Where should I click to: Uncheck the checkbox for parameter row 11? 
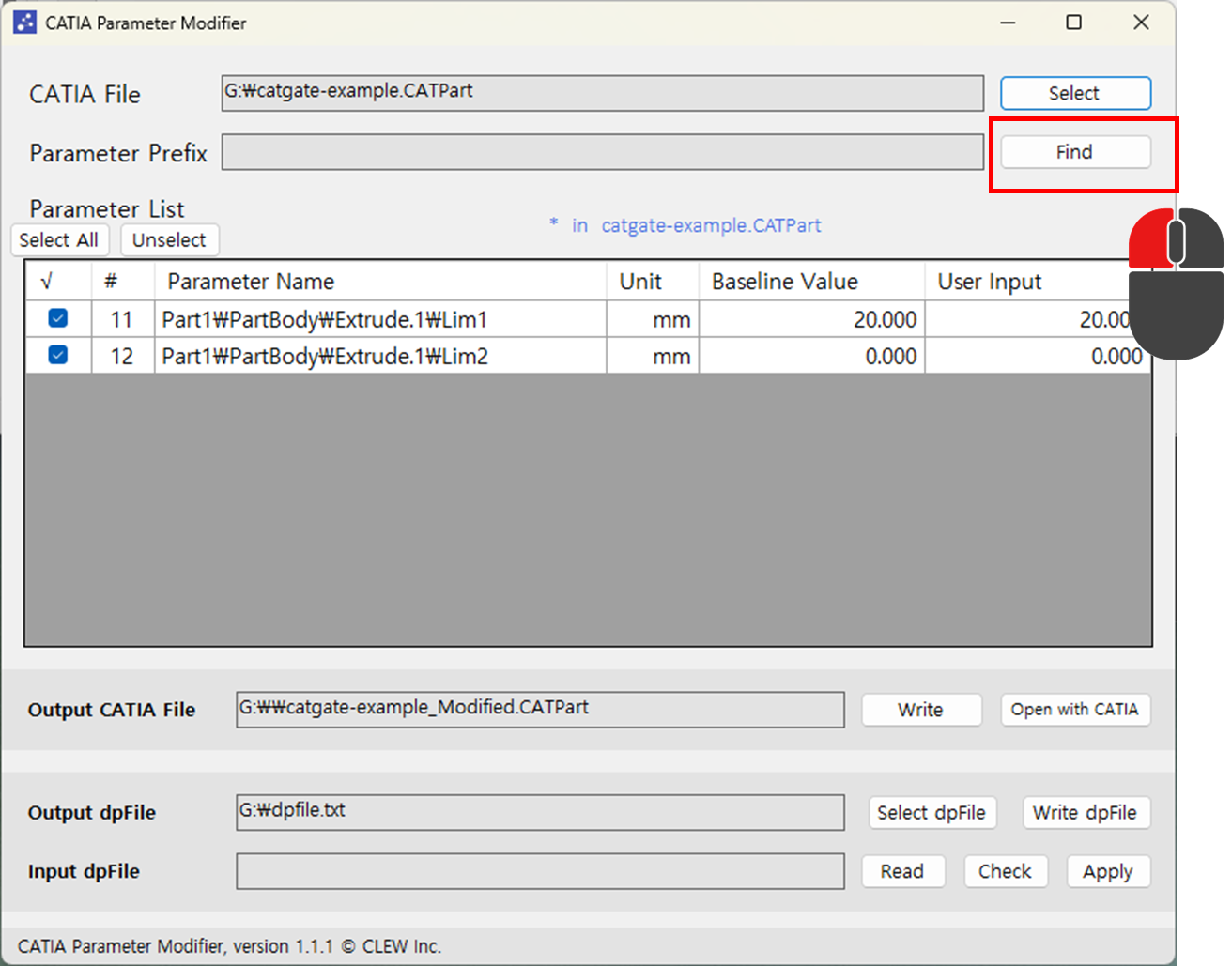coord(58,318)
